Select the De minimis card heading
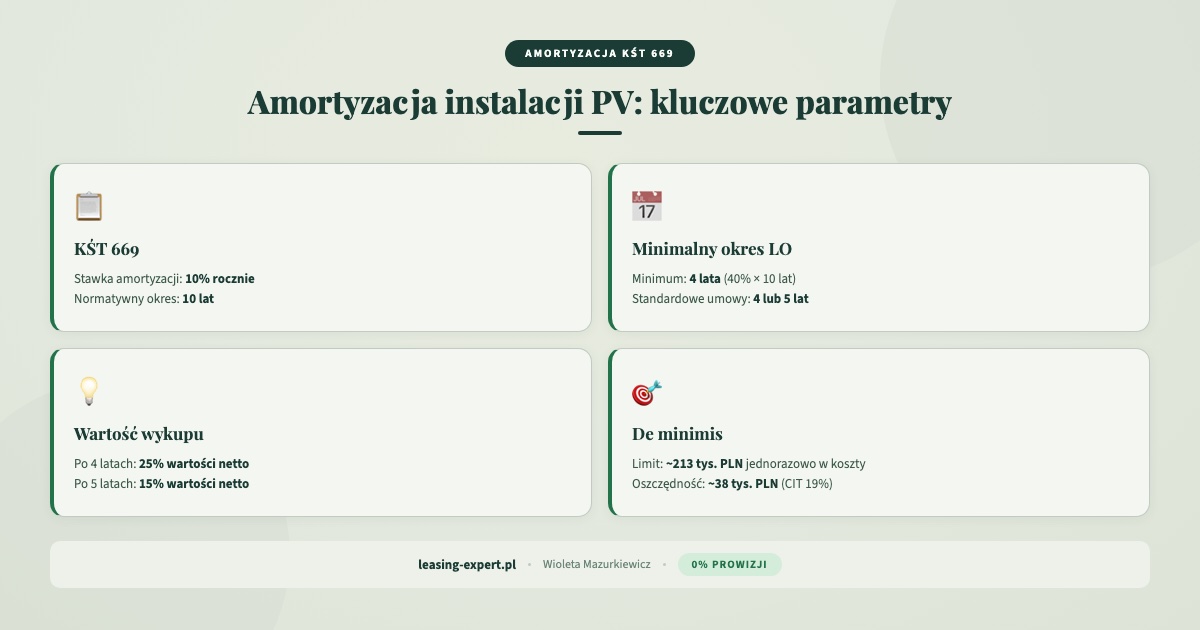Screen dimensions: 1200x630 676,434
